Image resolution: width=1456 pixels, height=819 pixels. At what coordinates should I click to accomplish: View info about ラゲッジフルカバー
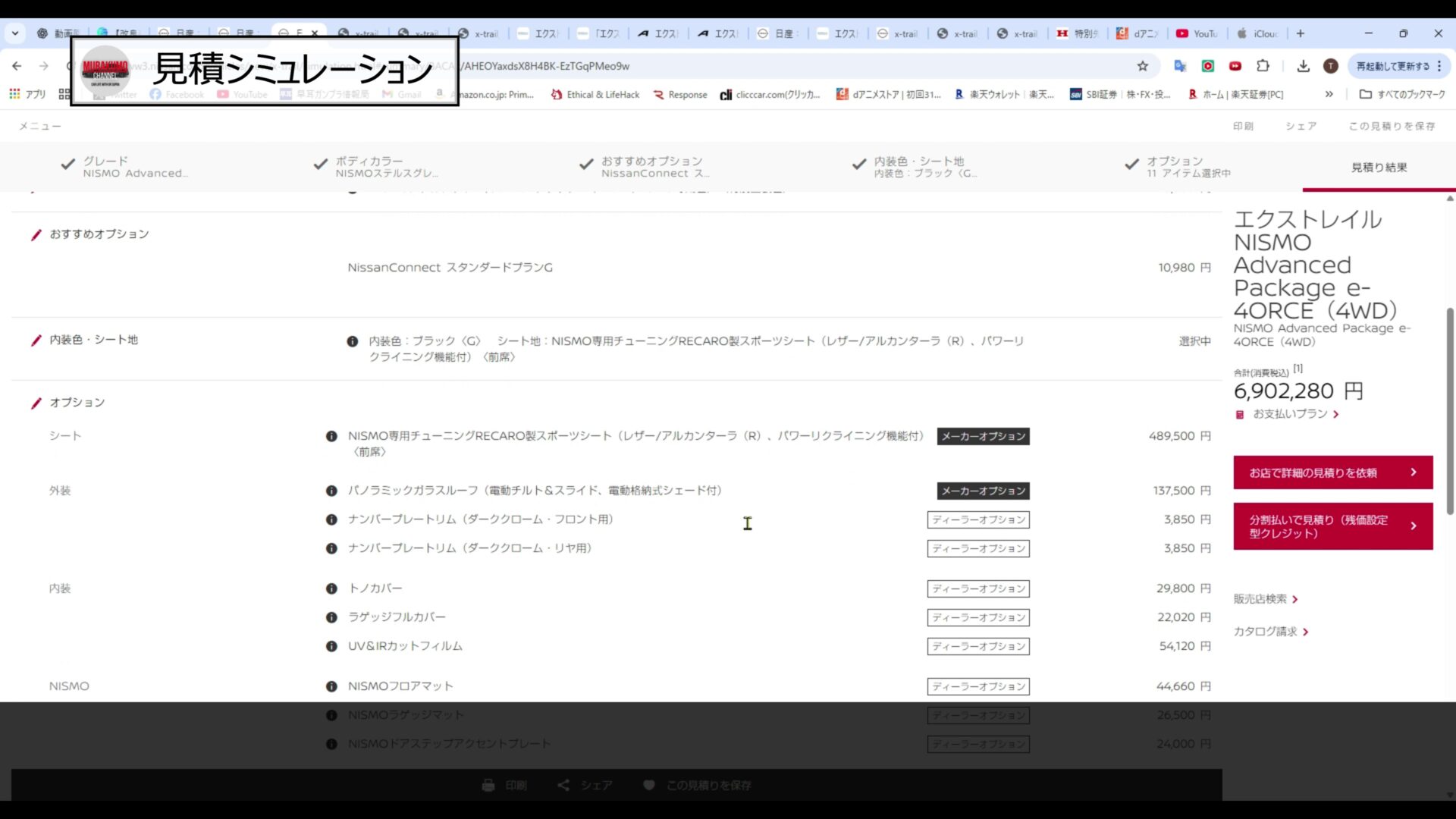point(331,617)
